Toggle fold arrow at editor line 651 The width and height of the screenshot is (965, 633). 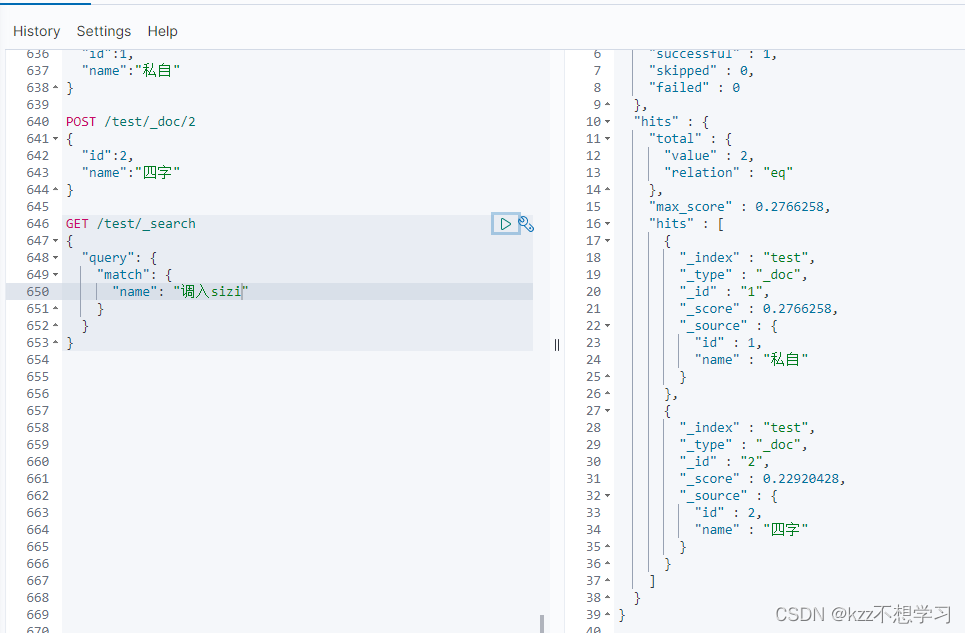click(55, 309)
